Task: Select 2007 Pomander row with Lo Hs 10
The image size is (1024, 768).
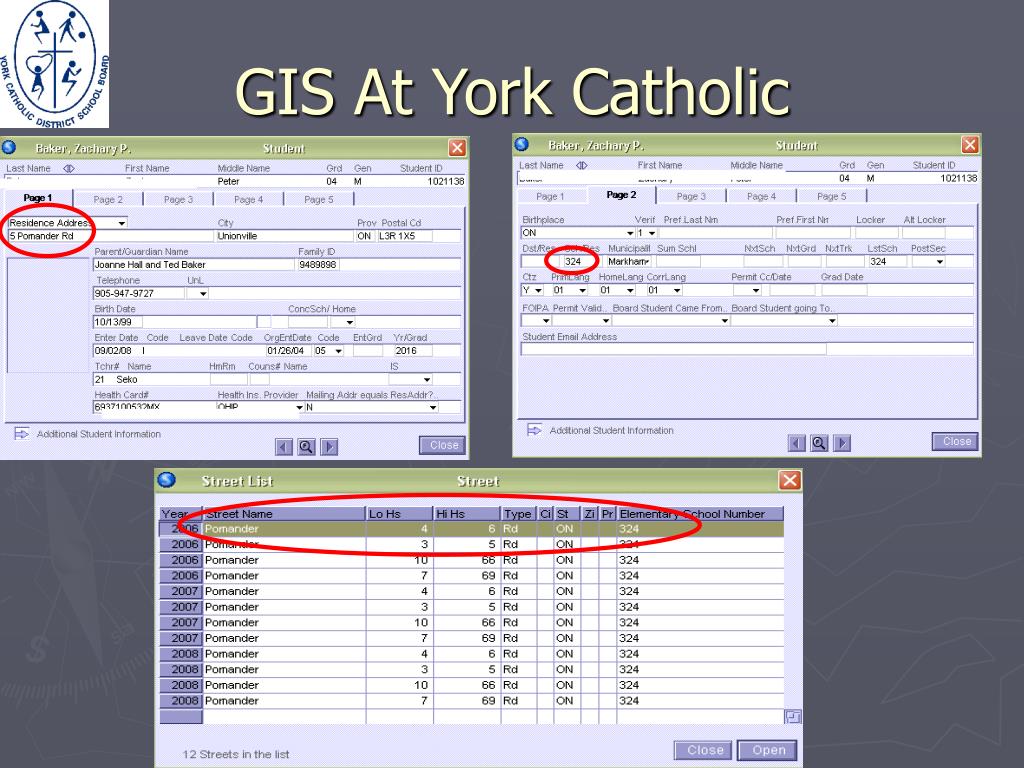Action: pyautogui.click(x=472, y=623)
